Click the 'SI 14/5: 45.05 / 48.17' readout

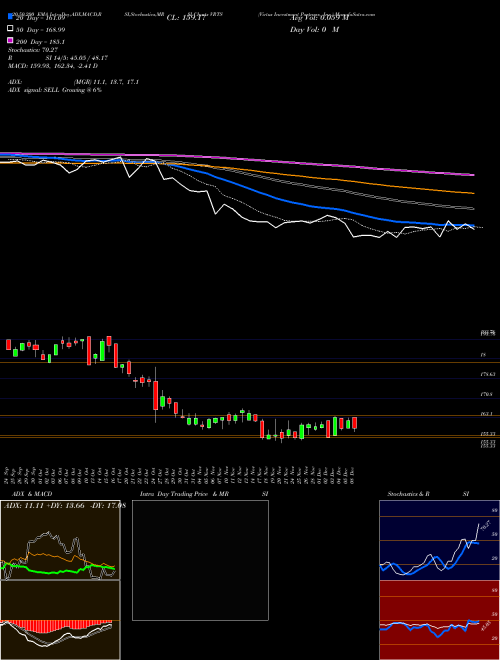[x=79, y=58]
